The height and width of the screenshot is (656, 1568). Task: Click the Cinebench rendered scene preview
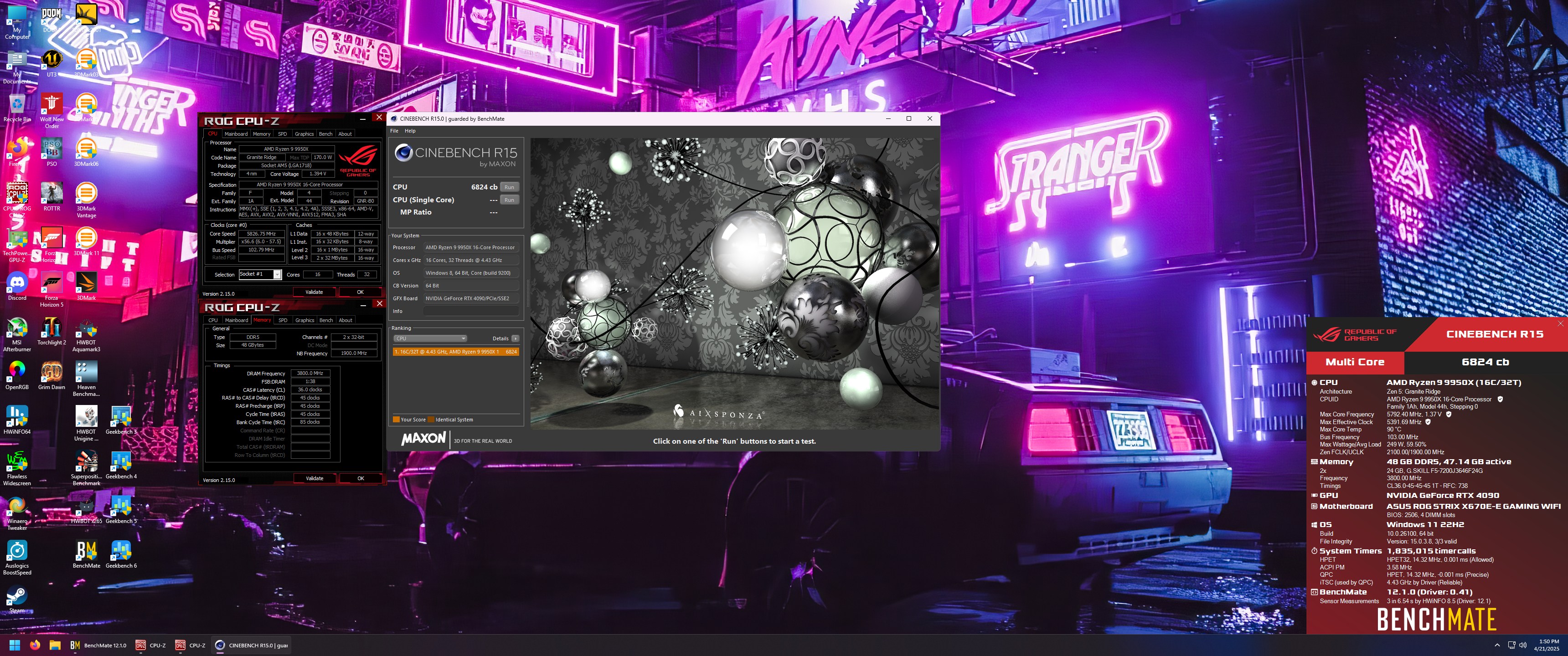coord(734,283)
